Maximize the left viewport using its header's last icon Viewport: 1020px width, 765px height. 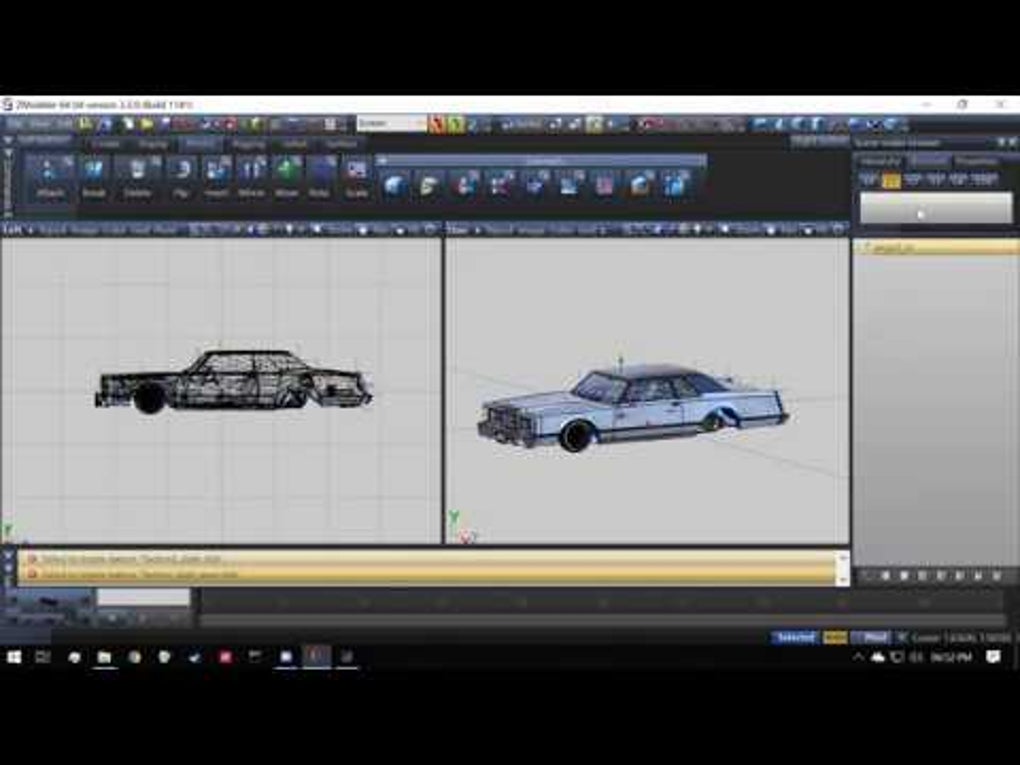tap(430, 229)
